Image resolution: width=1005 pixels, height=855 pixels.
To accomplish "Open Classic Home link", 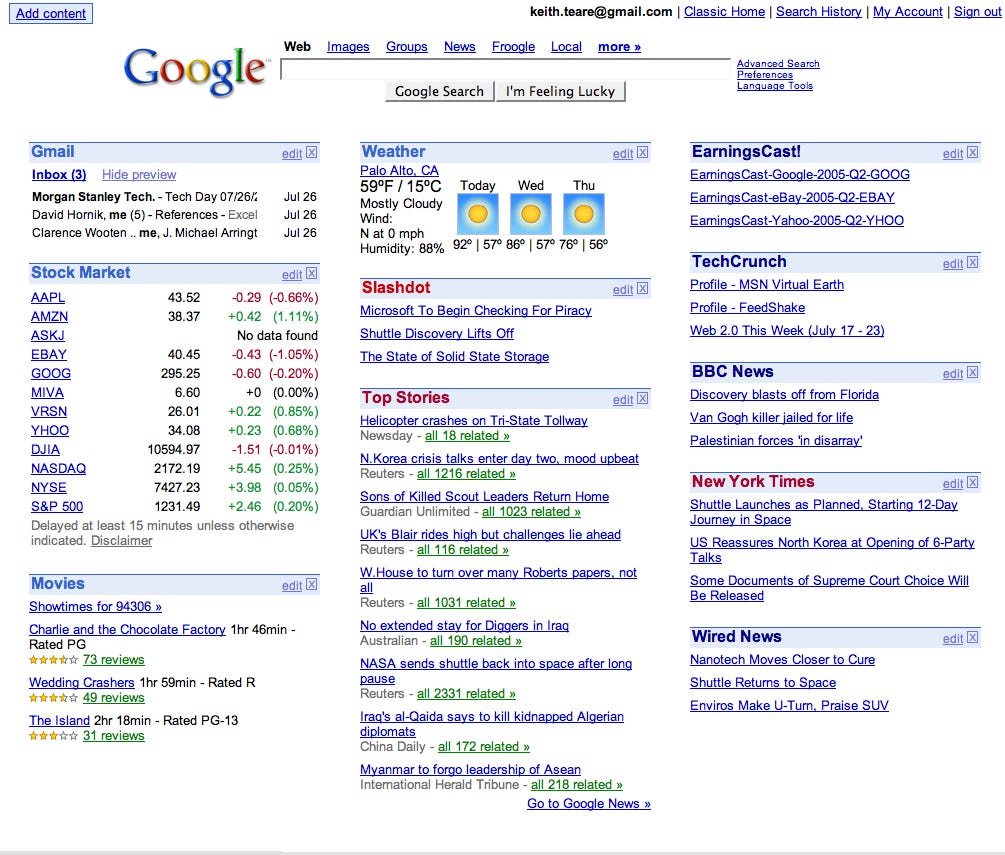I will coord(724,12).
